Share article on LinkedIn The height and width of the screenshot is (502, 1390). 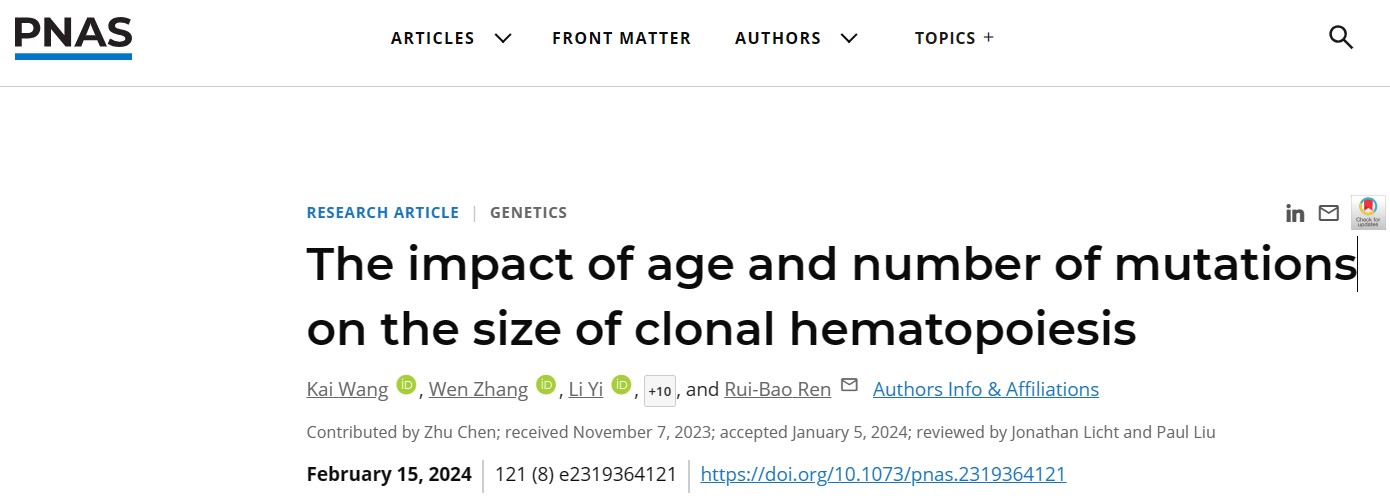pos(1295,213)
